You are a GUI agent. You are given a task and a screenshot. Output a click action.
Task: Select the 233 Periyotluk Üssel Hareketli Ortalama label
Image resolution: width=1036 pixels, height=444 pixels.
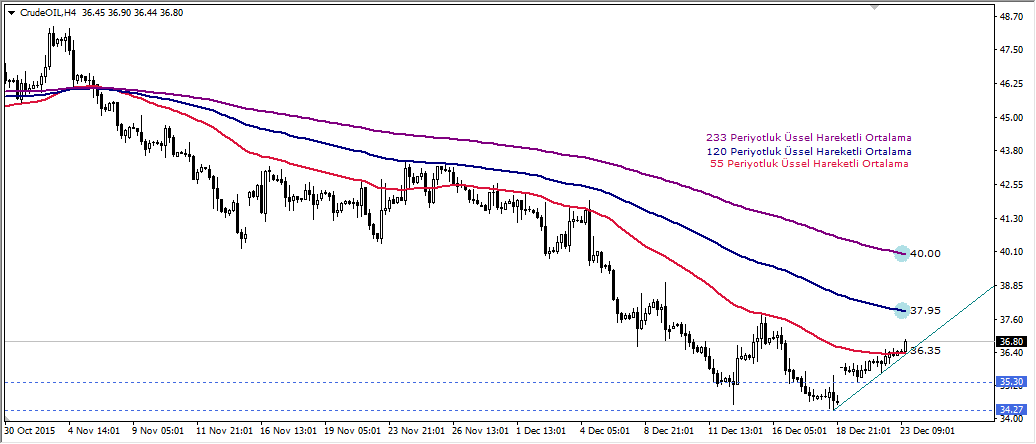click(809, 138)
